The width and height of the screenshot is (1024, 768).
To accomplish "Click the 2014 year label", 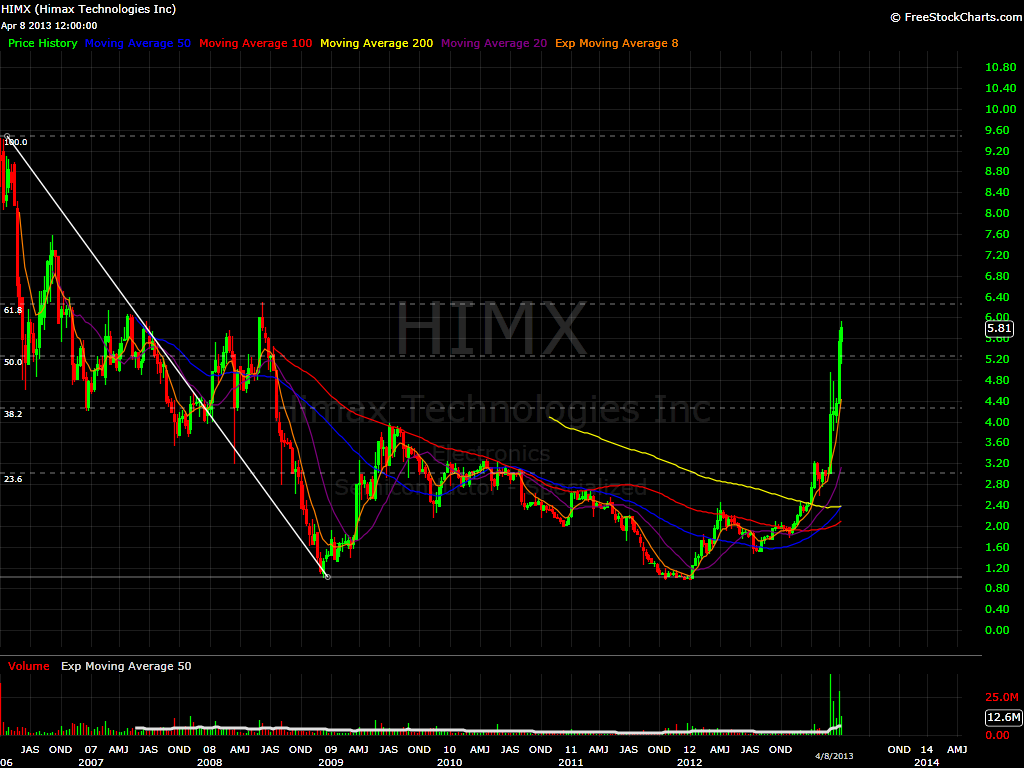I will (x=927, y=762).
